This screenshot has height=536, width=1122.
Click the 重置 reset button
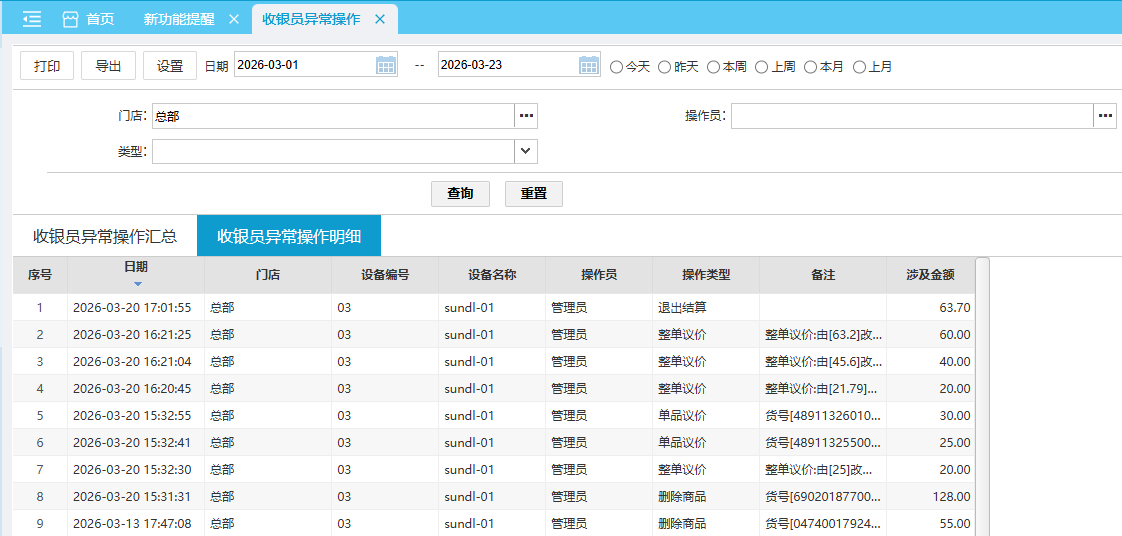coord(533,193)
